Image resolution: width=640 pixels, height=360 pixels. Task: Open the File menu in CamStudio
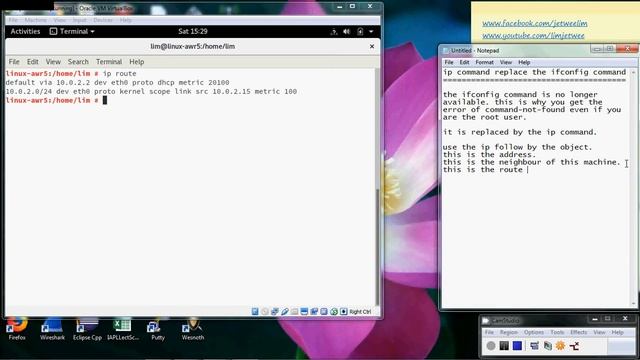(x=489, y=332)
